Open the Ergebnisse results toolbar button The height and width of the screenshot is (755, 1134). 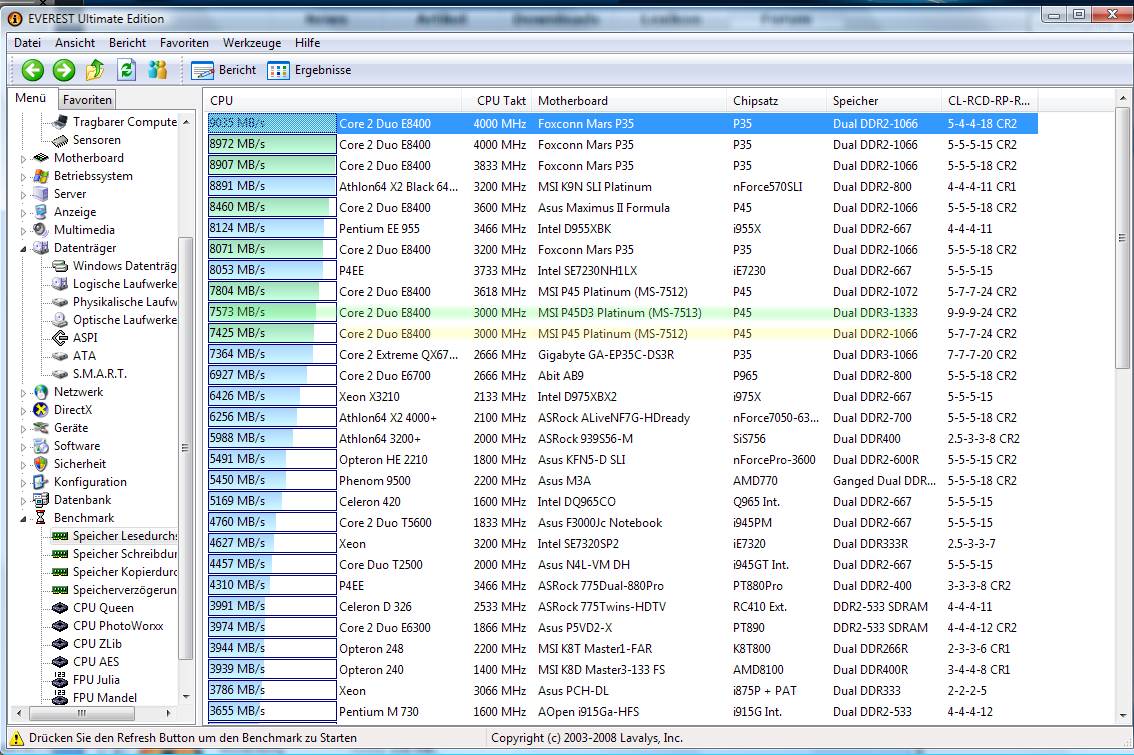tap(309, 70)
